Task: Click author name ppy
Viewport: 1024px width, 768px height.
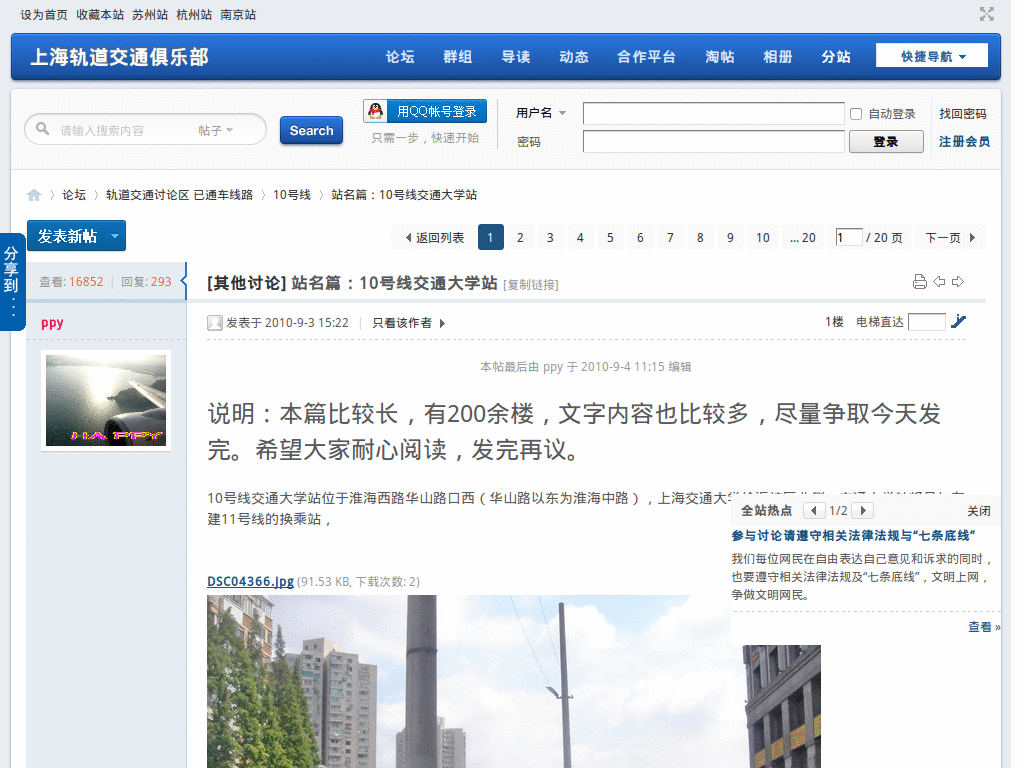Action: (52, 323)
